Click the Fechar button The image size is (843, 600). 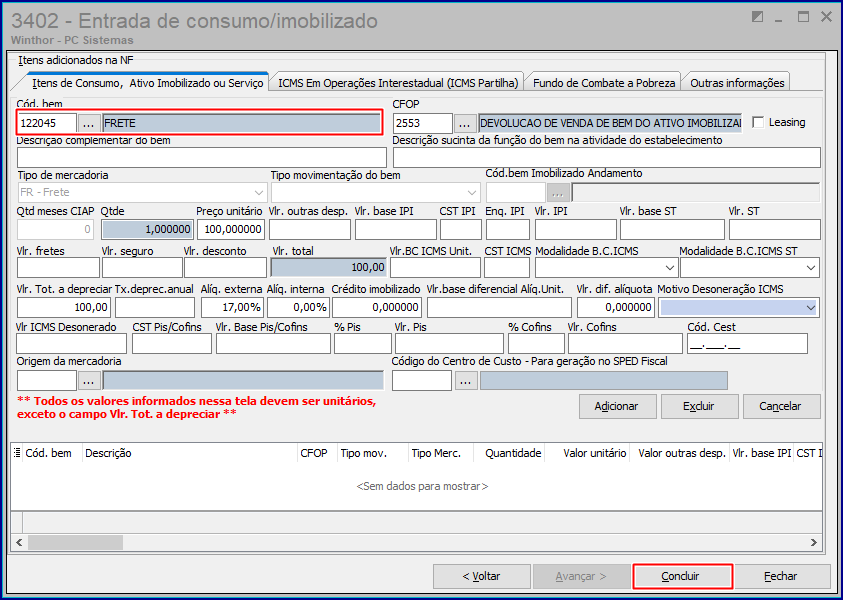(782, 576)
